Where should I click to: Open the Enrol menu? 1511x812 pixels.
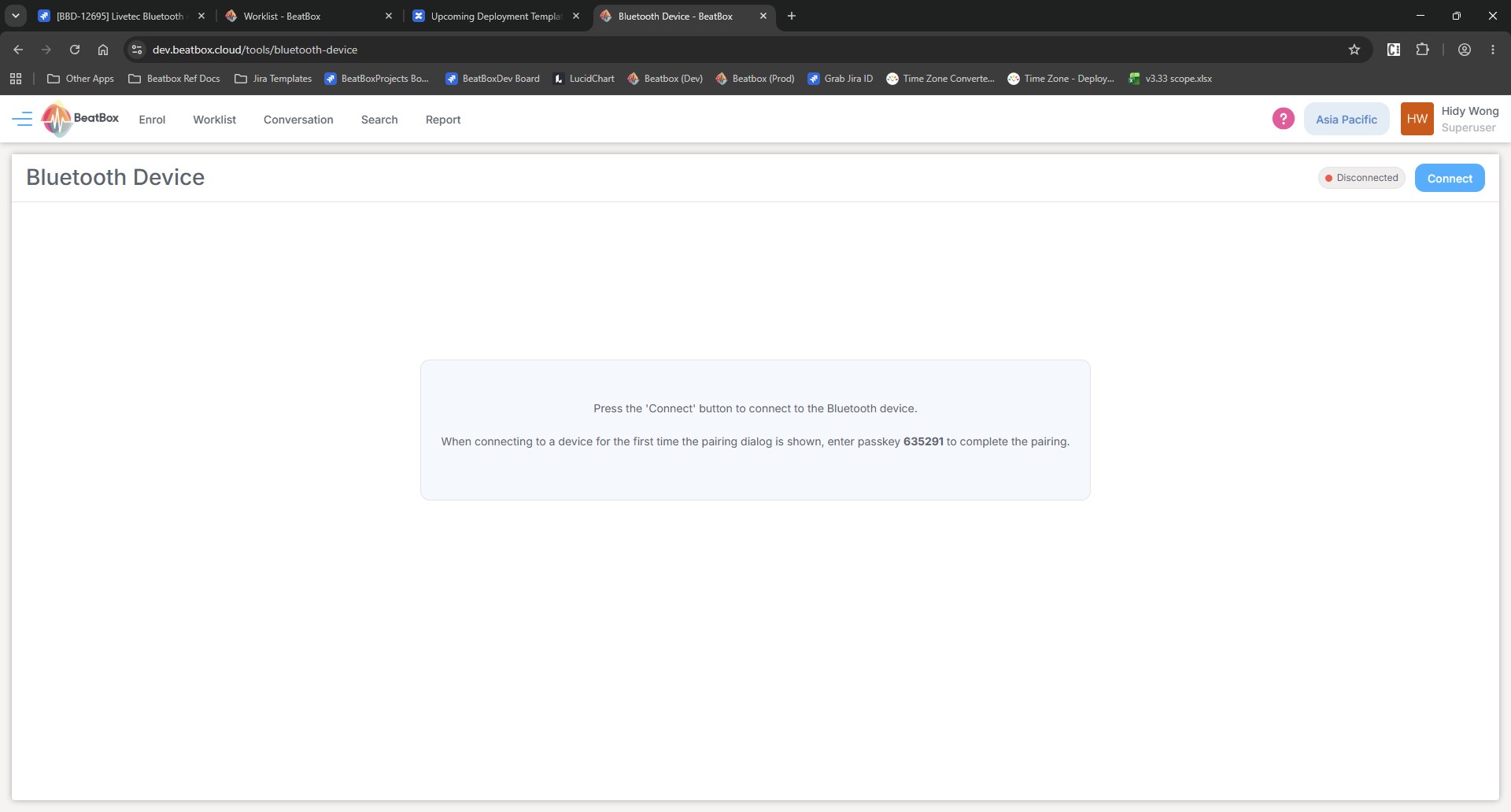152,120
